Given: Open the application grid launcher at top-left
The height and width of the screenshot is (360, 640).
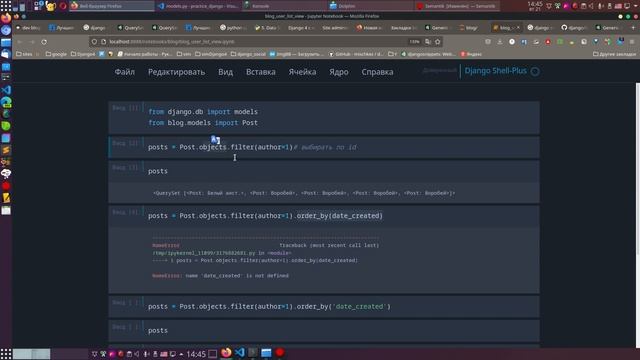Looking at the screenshot, I should click(6, 5).
